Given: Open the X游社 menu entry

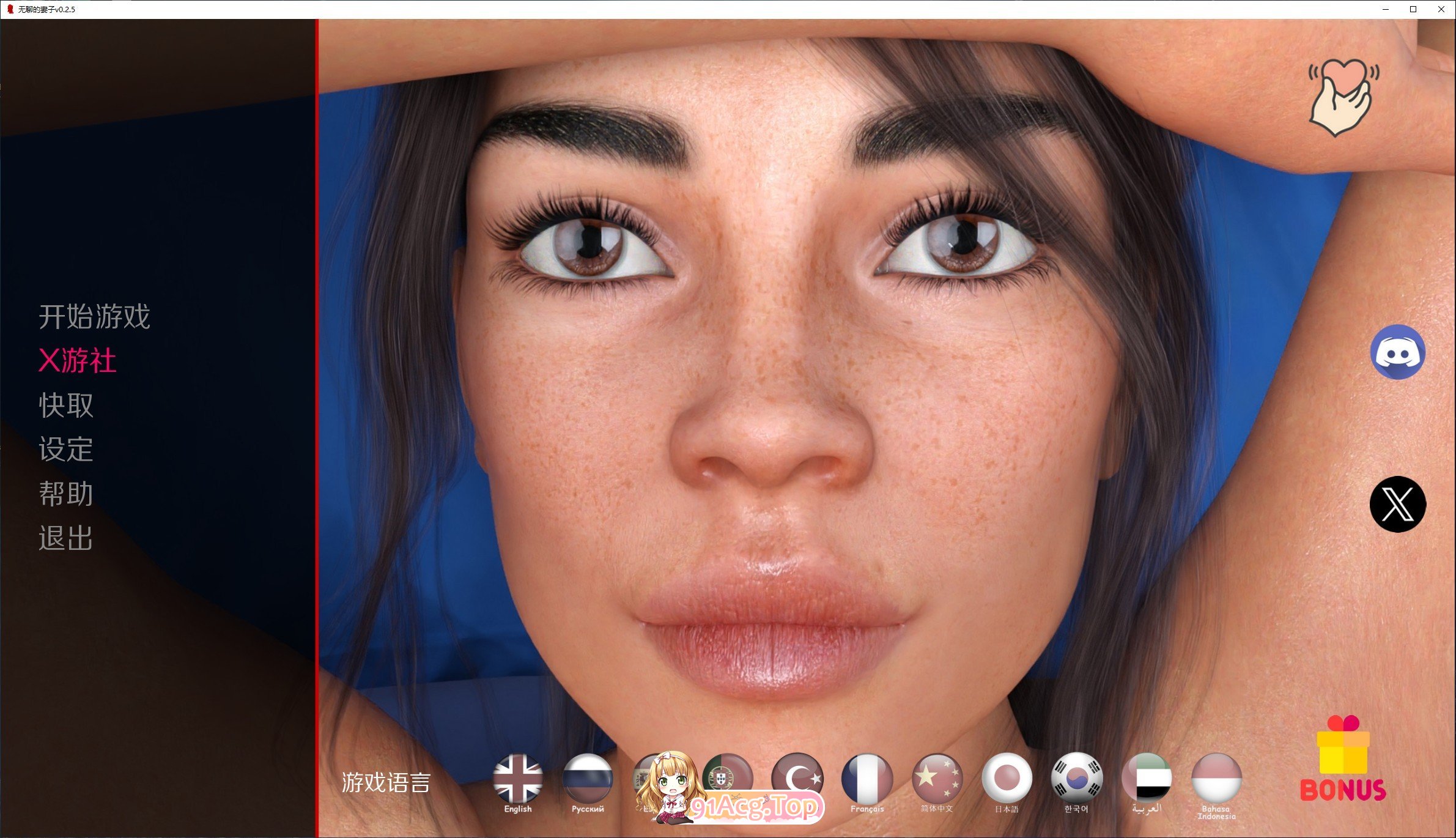Looking at the screenshot, I should point(78,361).
